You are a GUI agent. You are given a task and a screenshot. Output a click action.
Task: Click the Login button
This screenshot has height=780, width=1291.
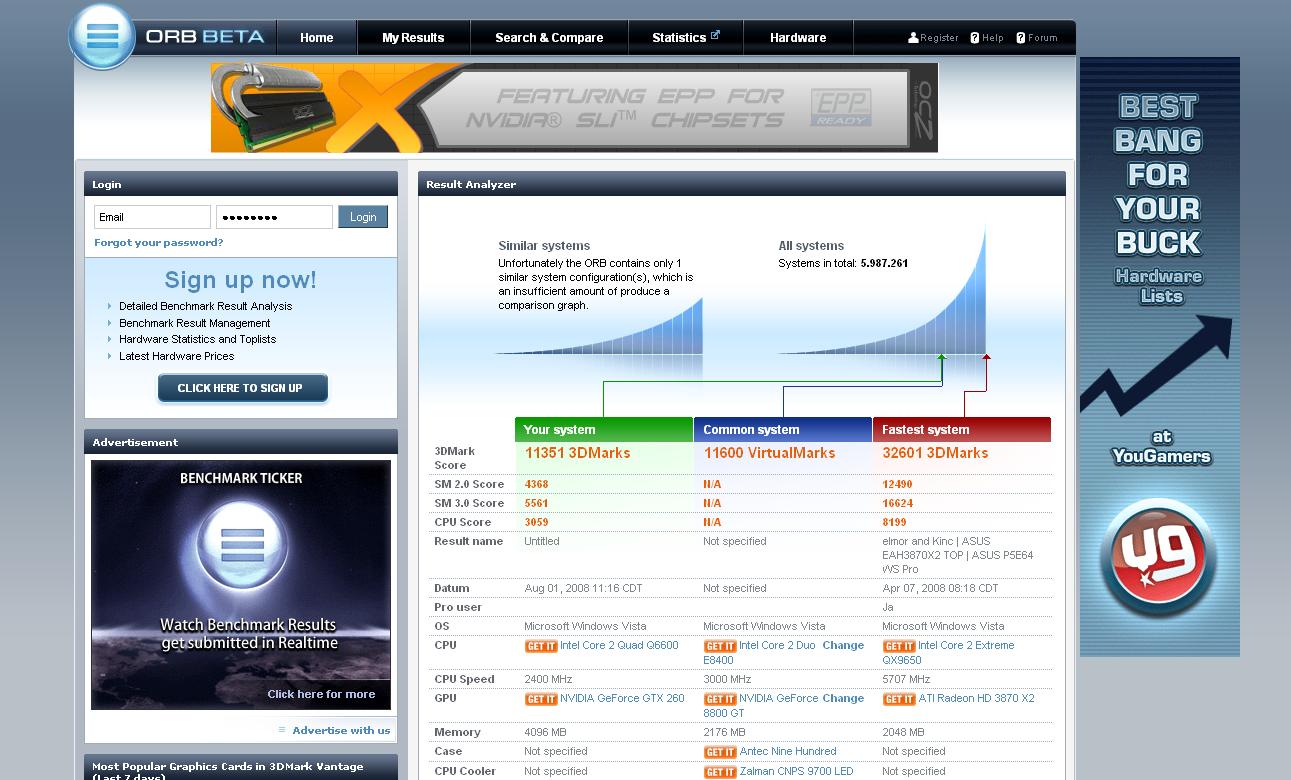click(363, 217)
